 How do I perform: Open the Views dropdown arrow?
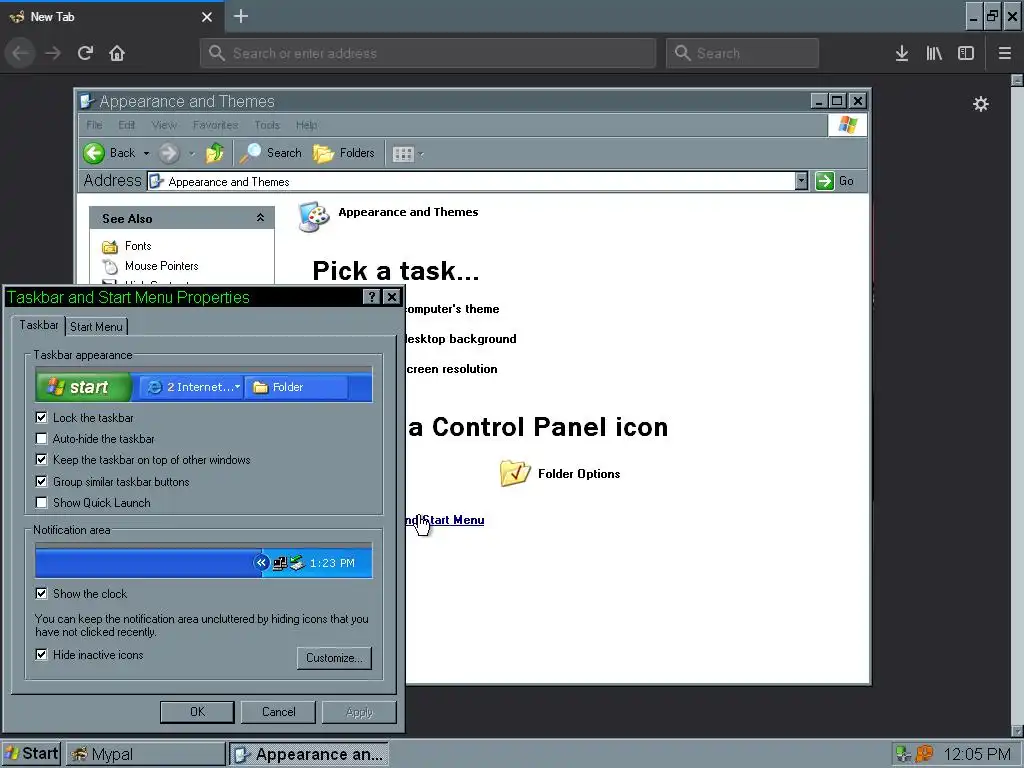click(x=421, y=155)
